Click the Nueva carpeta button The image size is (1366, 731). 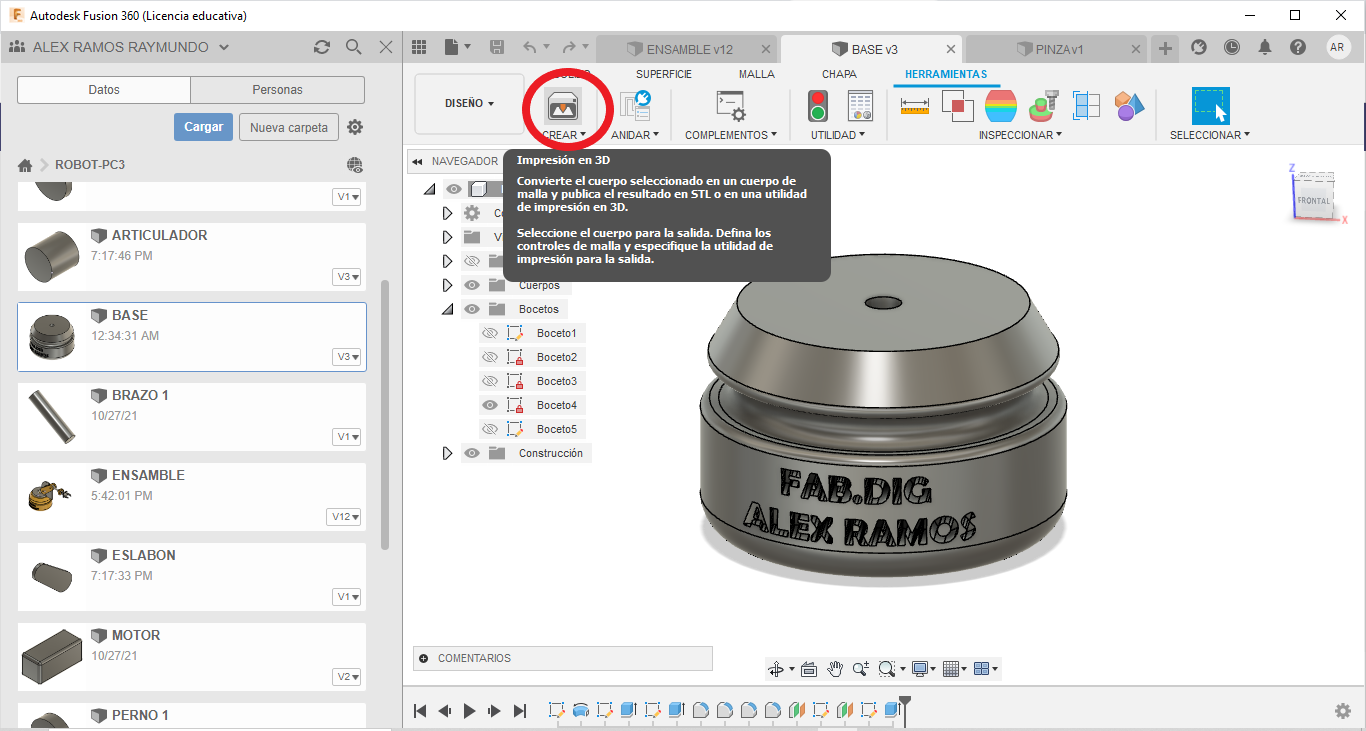tap(288, 127)
